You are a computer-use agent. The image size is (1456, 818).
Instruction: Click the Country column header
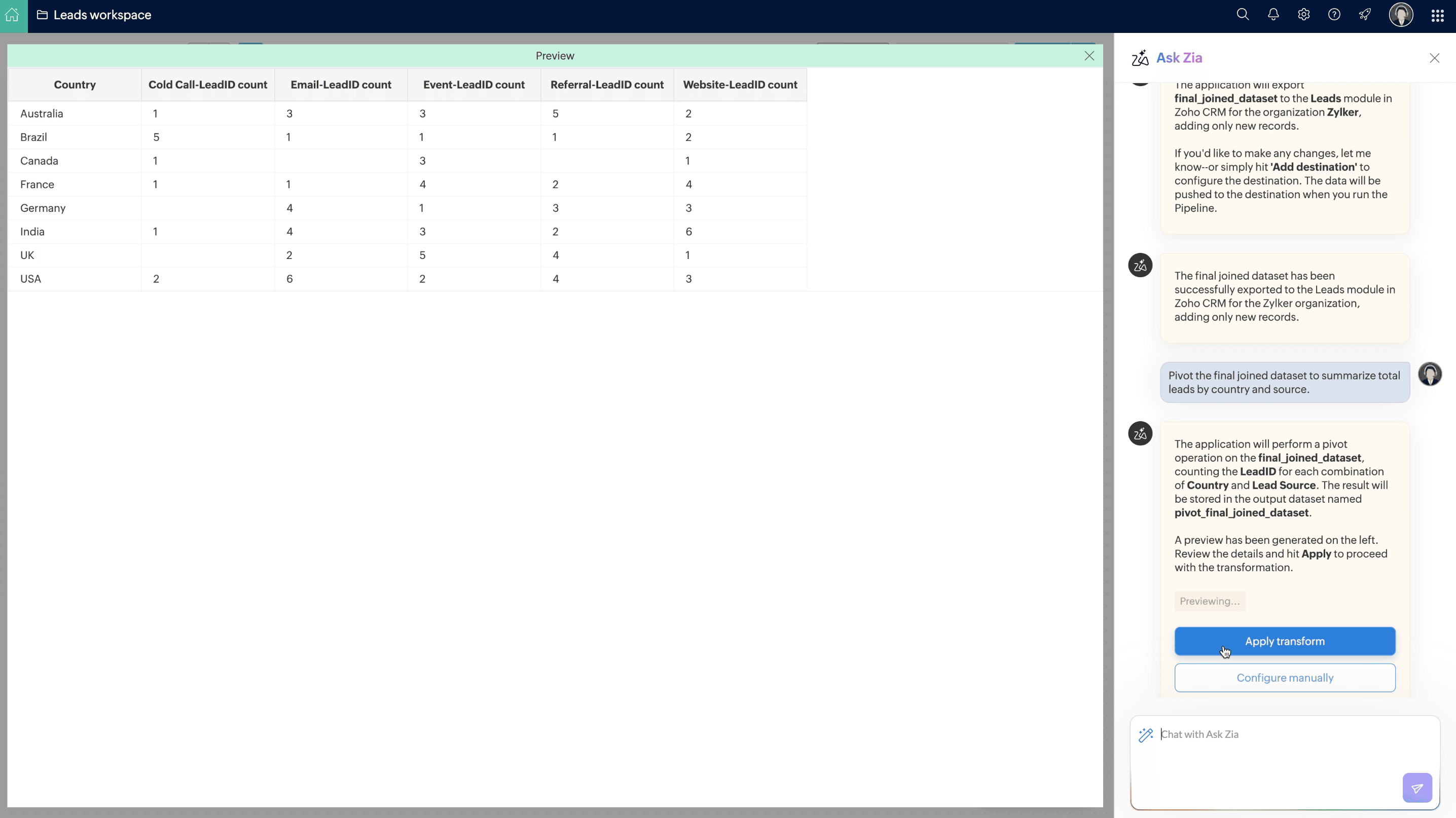pyautogui.click(x=75, y=85)
